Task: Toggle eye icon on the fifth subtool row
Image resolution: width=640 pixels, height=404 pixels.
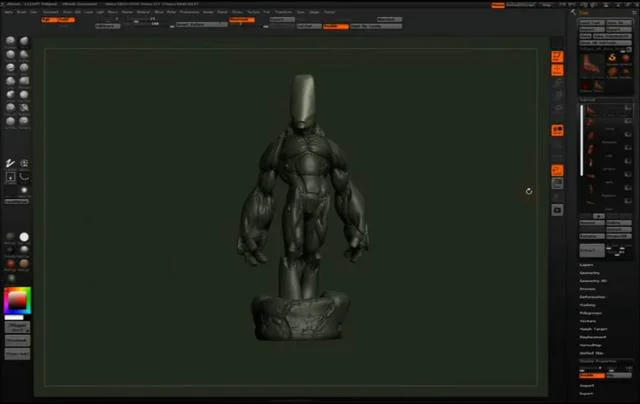Action: (x=628, y=161)
